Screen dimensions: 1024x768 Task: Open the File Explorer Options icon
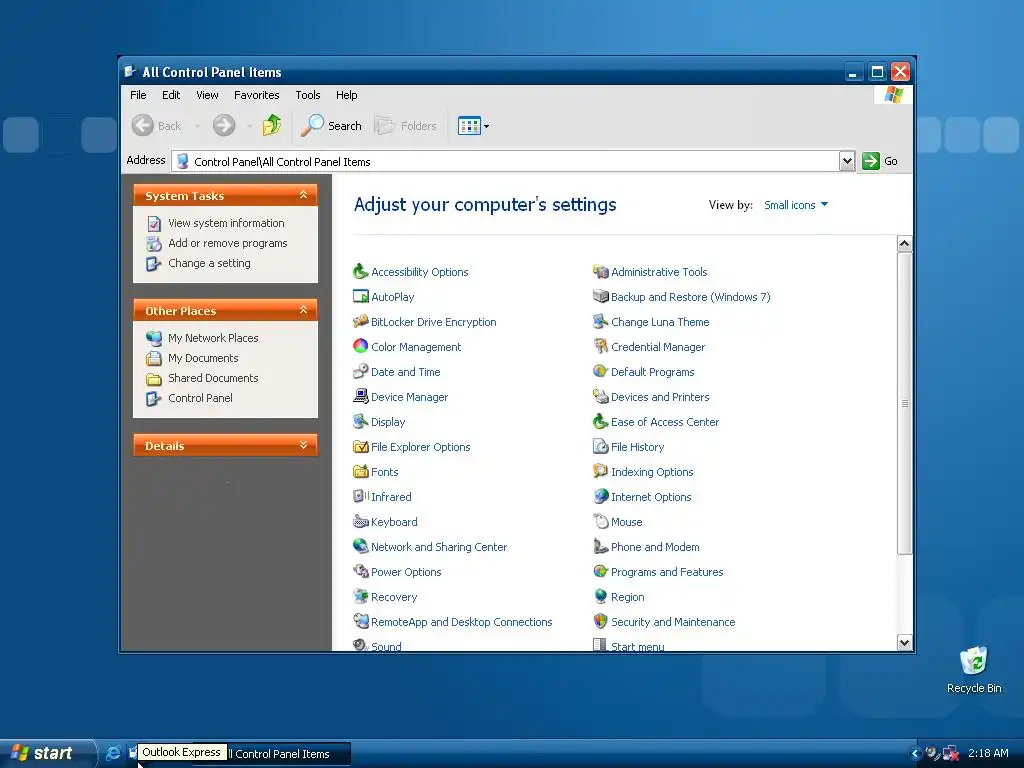[360, 447]
